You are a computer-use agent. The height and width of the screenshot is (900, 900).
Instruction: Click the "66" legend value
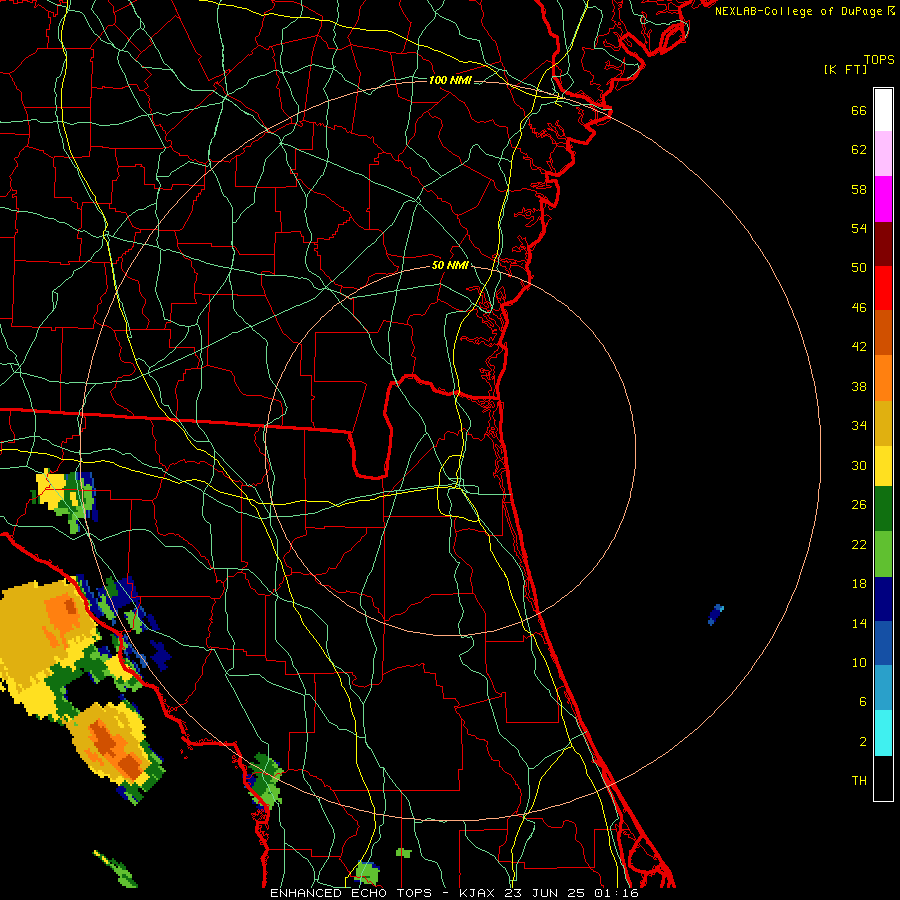pyautogui.click(x=859, y=111)
